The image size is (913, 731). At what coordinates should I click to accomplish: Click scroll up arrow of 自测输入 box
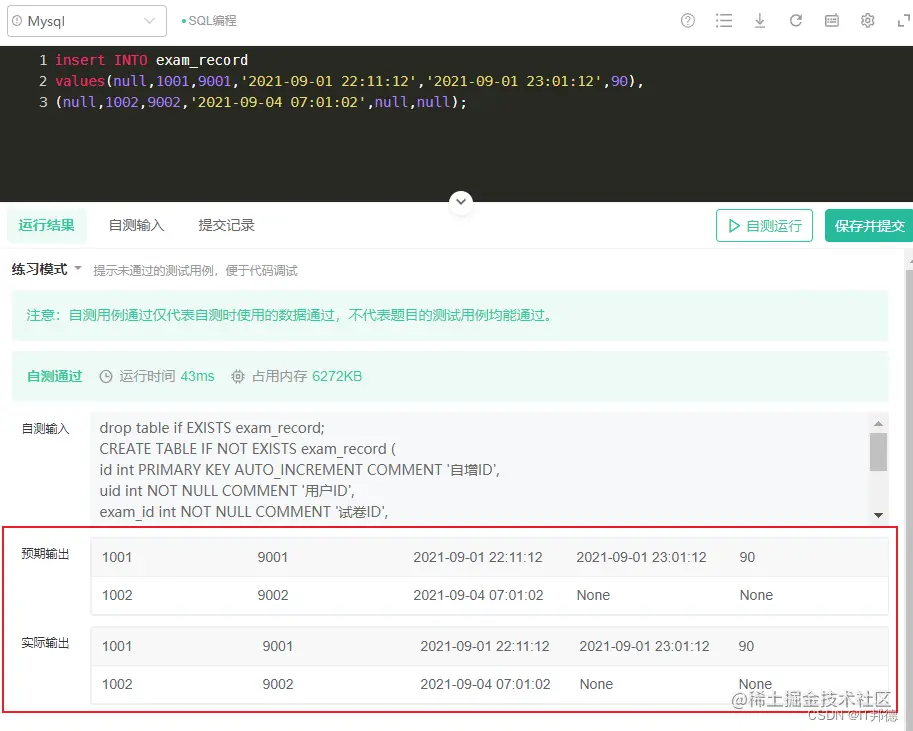(878, 423)
